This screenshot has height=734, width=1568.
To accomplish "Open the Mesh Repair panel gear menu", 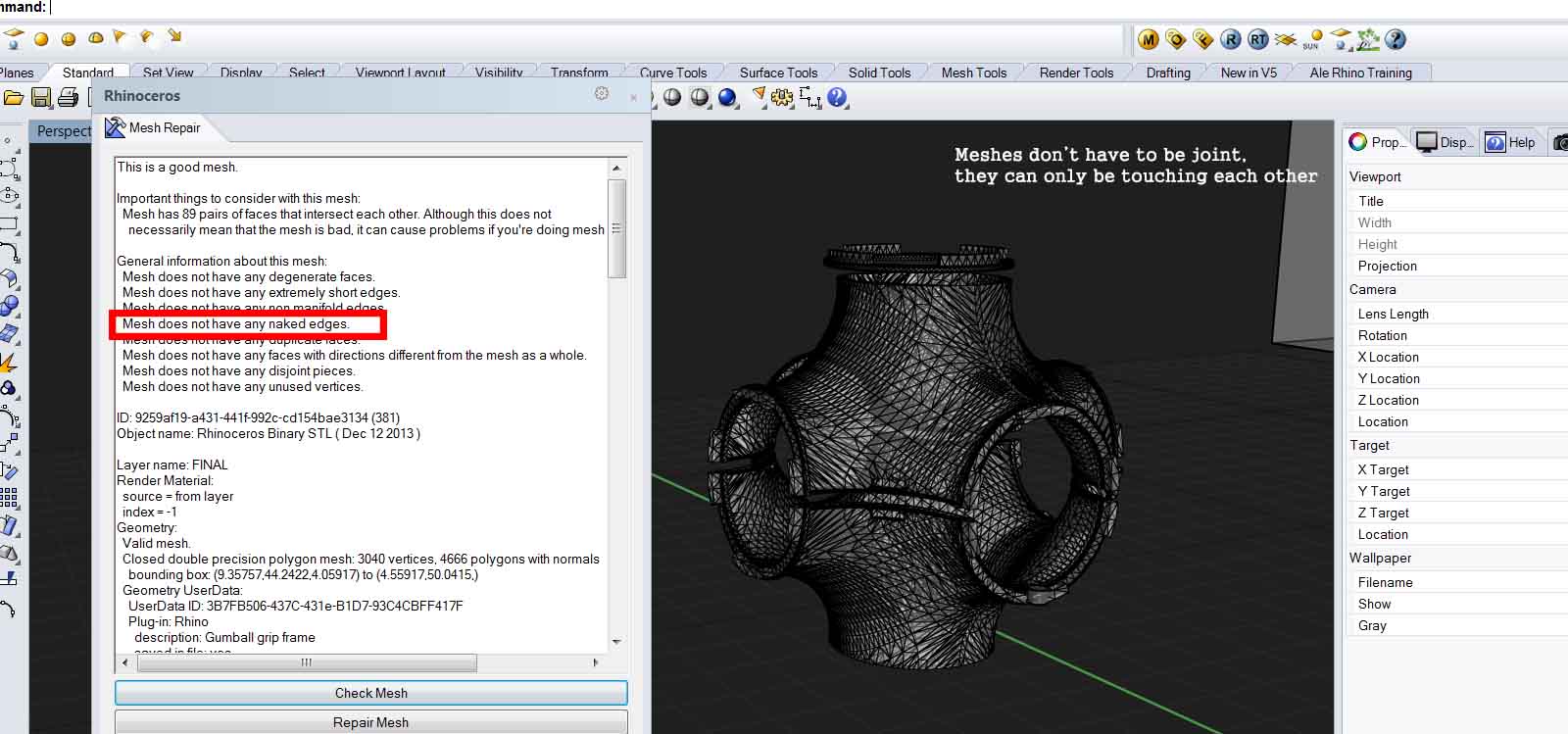I will (x=602, y=94).
